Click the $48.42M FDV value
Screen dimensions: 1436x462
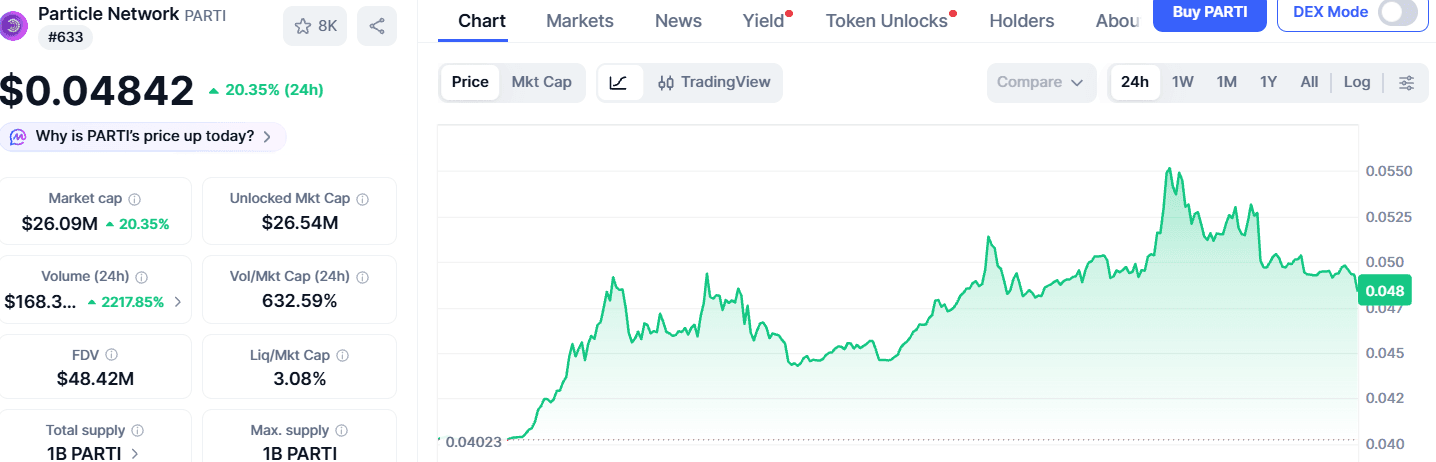(96, 379)
